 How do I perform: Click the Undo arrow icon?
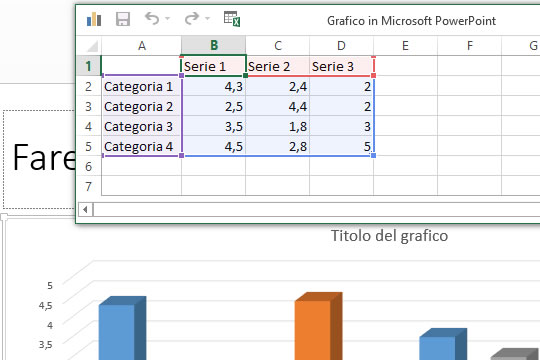pyautogui.click(x=152, y=18)
